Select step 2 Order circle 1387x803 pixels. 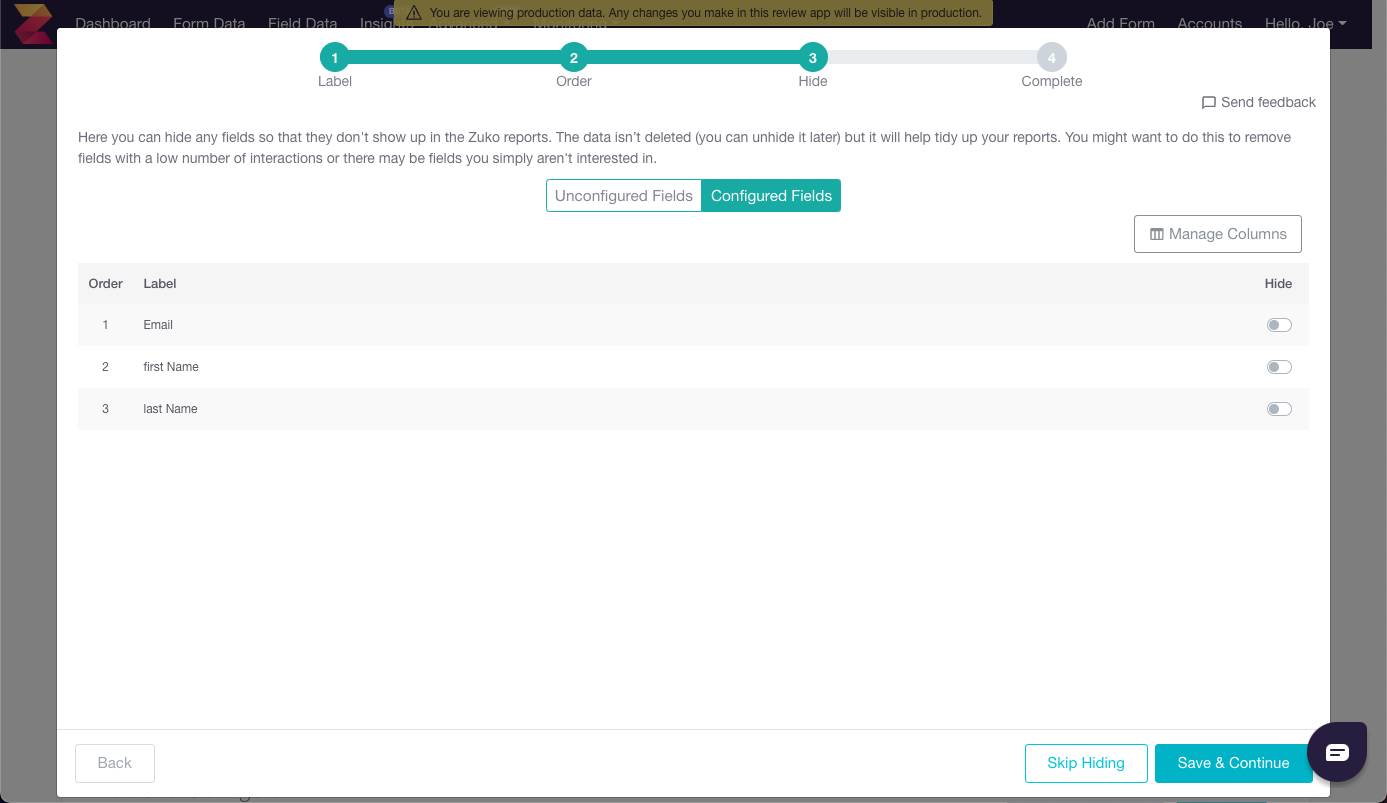[573, 57]
